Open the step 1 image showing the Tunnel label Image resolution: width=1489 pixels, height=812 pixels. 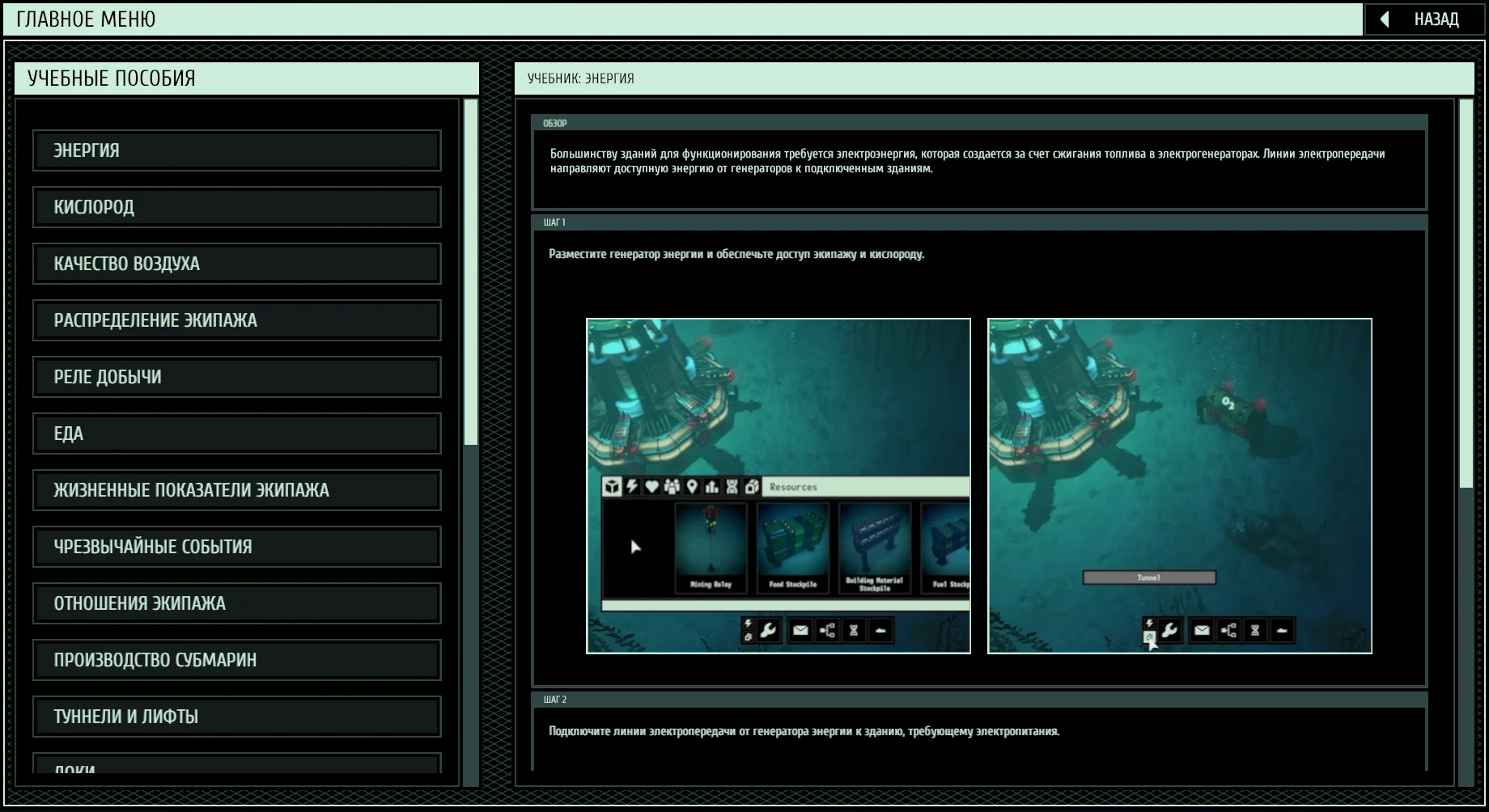(x=1180, y=486)
